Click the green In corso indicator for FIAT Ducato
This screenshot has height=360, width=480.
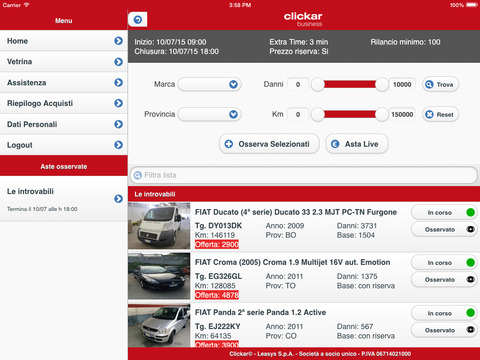tap(470, 212)
